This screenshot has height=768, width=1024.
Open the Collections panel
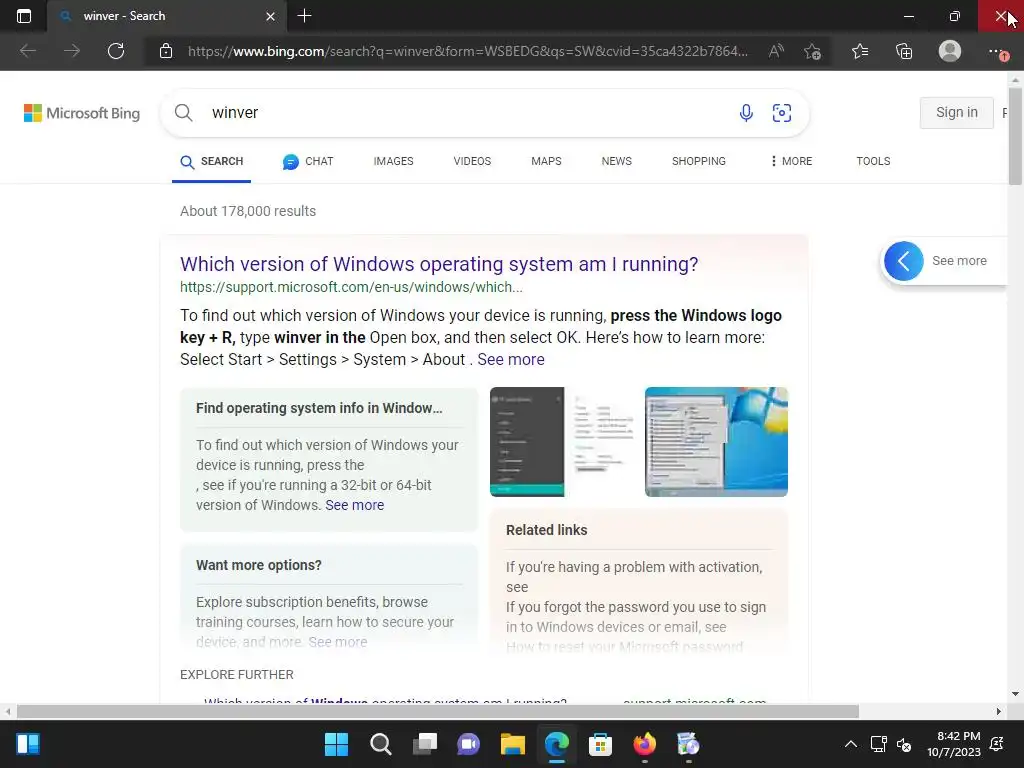904,51
